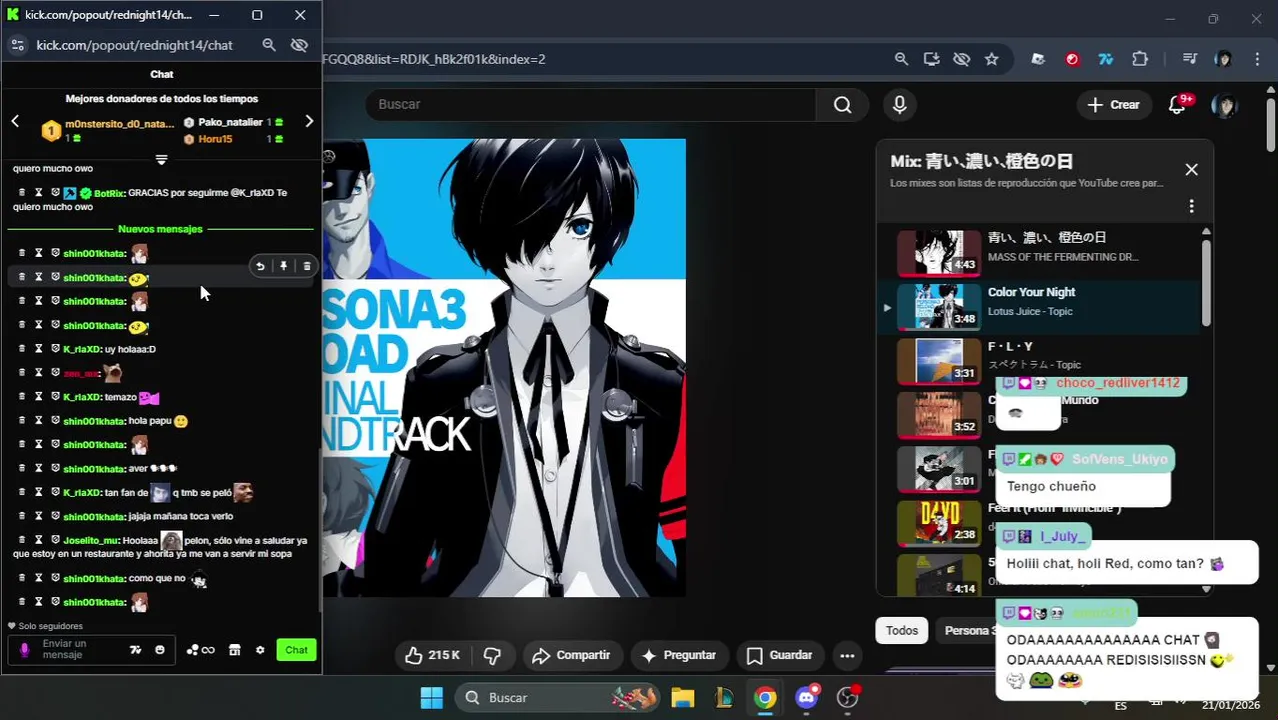
Task: Click YouTube search magnifier button
Action: (843, 104)
